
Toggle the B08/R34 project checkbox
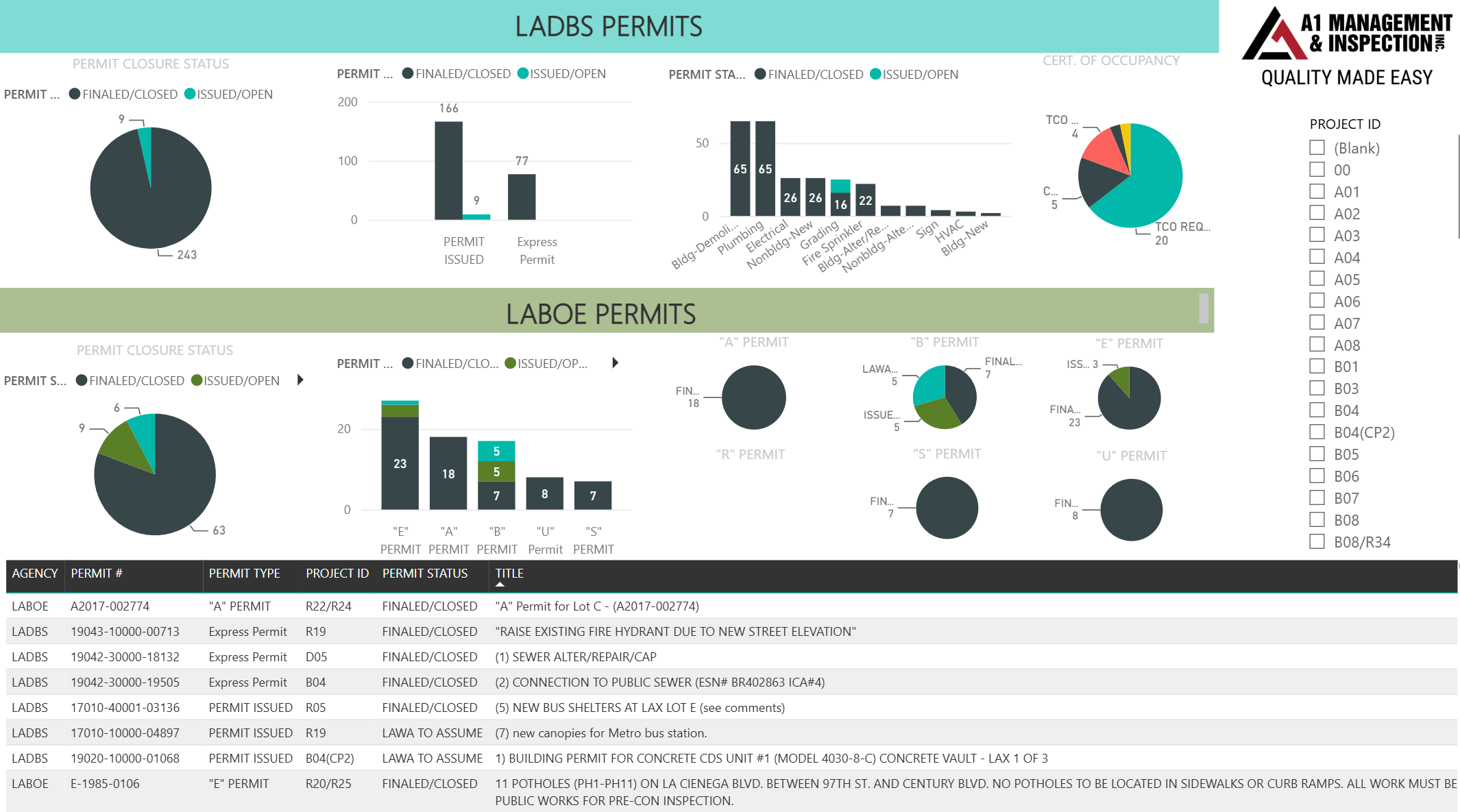point(1317,541)
